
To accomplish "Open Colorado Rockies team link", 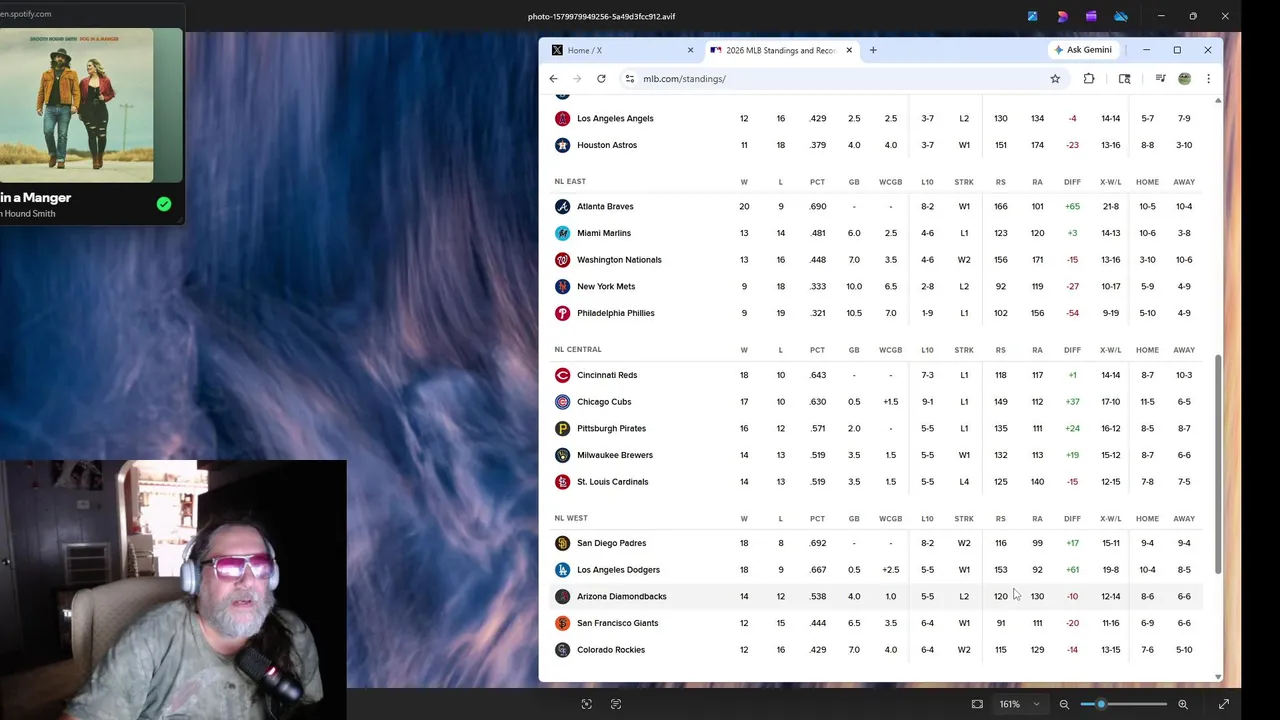I will click(x=611, y=650).
